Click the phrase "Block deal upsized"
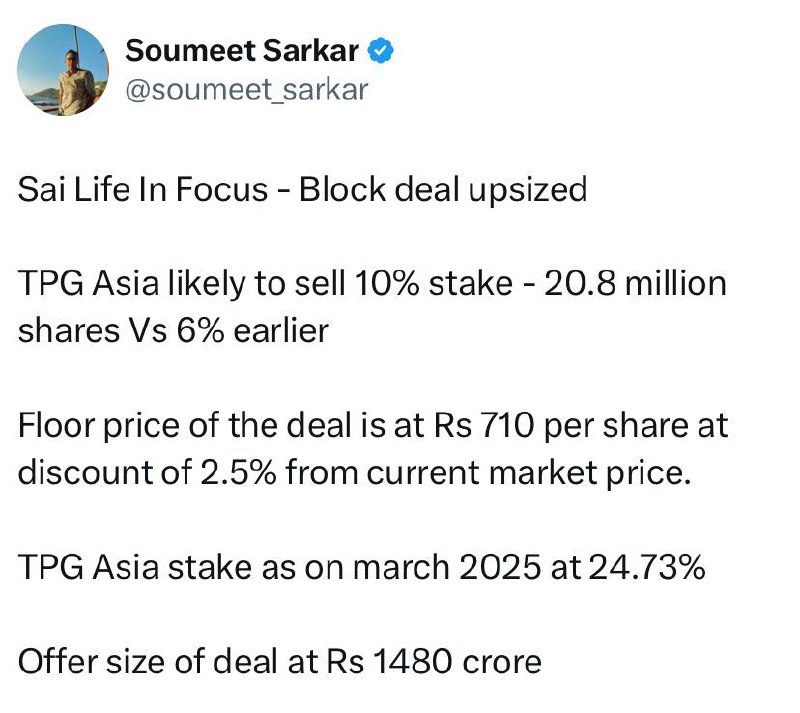This screenshot has width=800, height=713. click(x=443, y=190)
